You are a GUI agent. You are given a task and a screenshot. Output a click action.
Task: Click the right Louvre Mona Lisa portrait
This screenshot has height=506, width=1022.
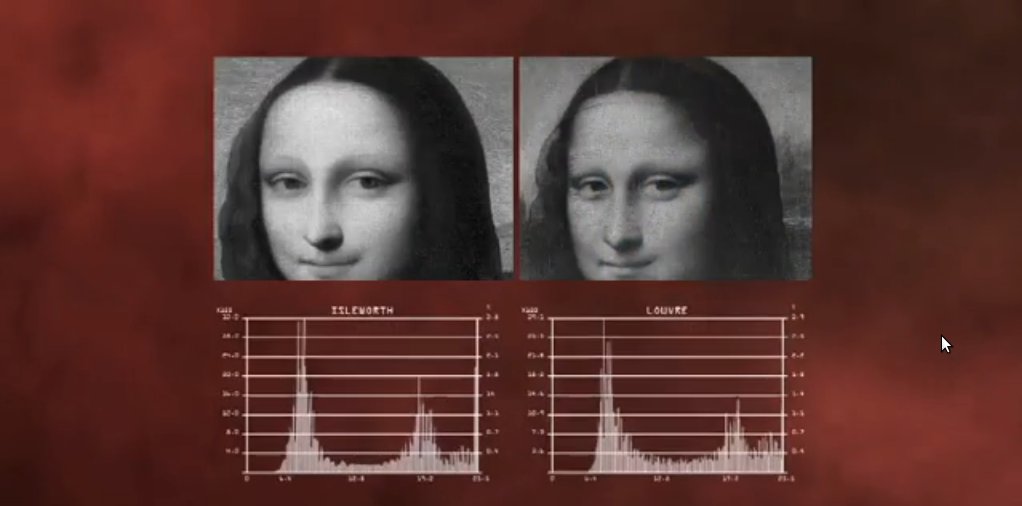click(665, 169)
